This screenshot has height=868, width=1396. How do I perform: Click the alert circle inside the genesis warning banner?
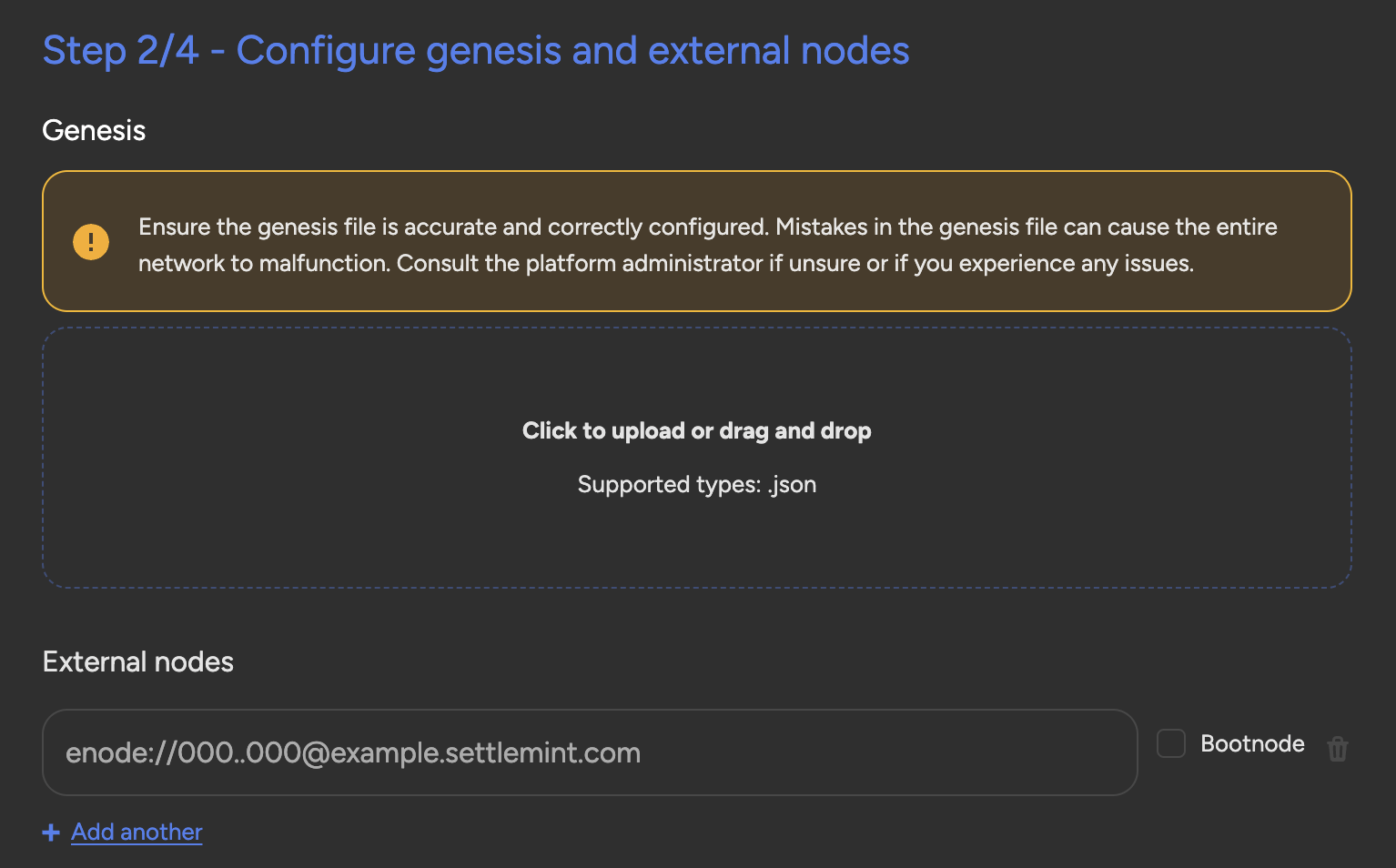[91, 241]
